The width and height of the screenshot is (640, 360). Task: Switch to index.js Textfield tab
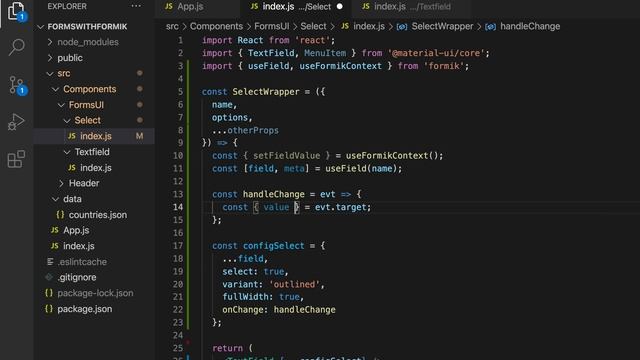[412, 7]
